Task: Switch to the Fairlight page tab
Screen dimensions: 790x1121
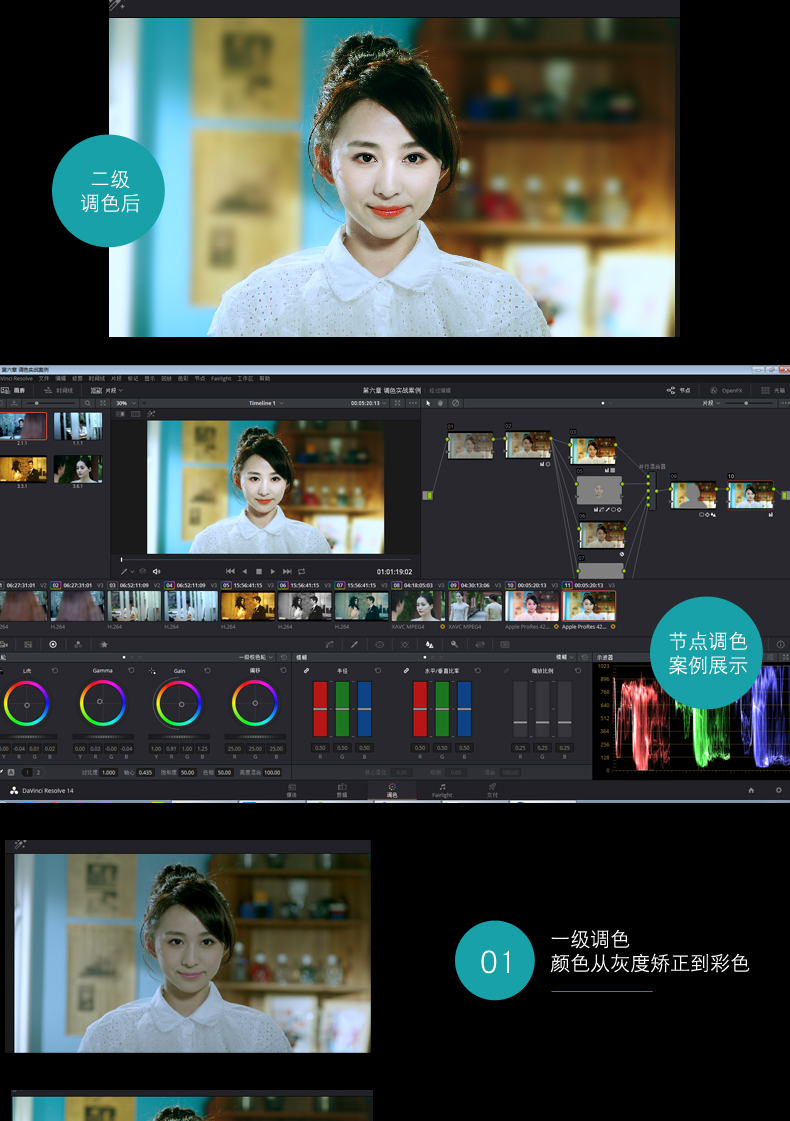Action: pos(442,790)
